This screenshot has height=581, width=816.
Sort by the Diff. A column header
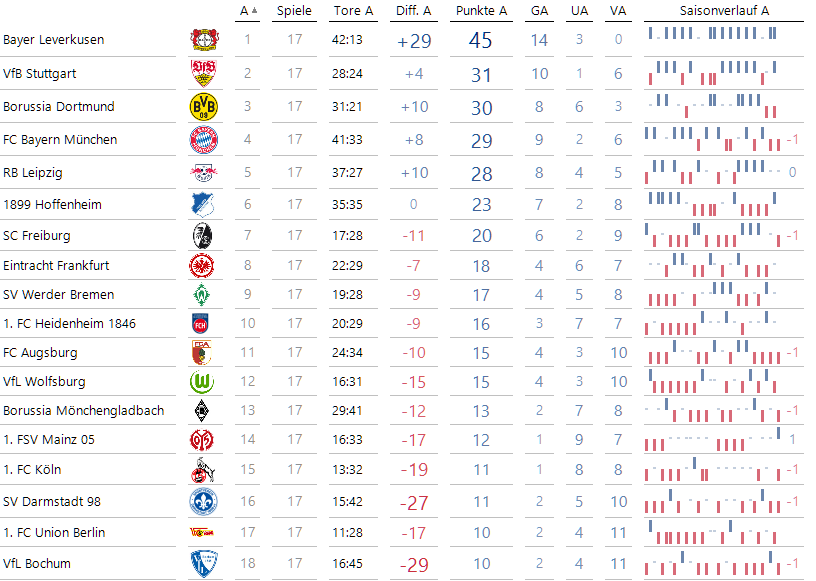[413, 11]
